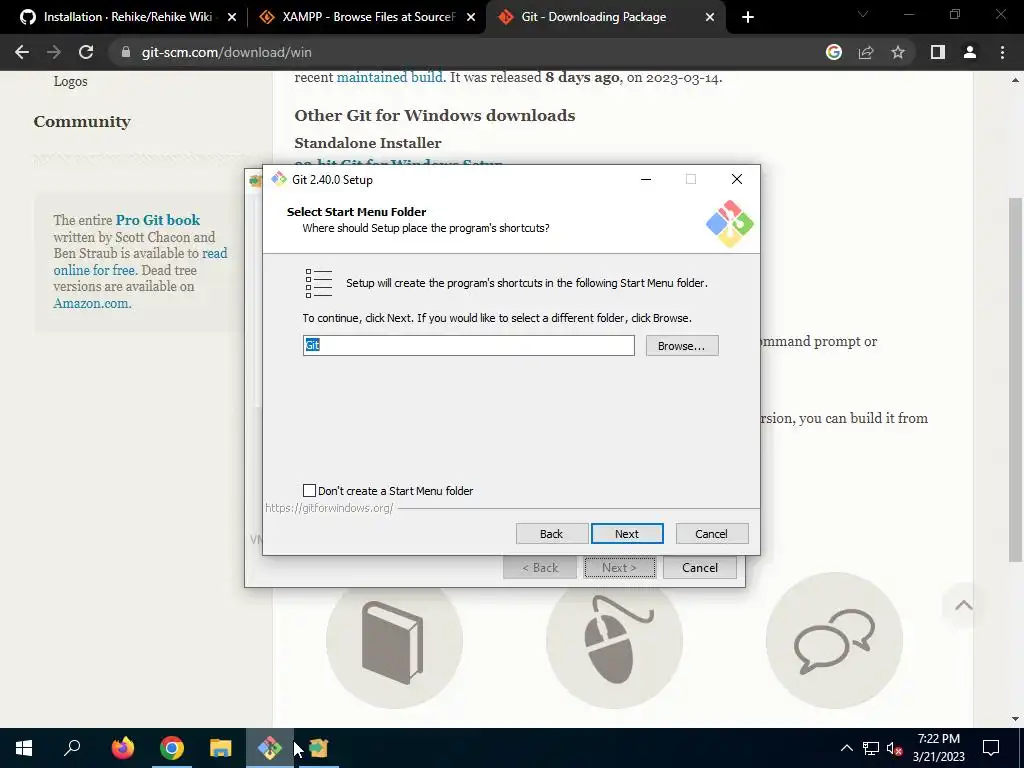
Task: Click the address bar URL
Action: coord(227,52)
